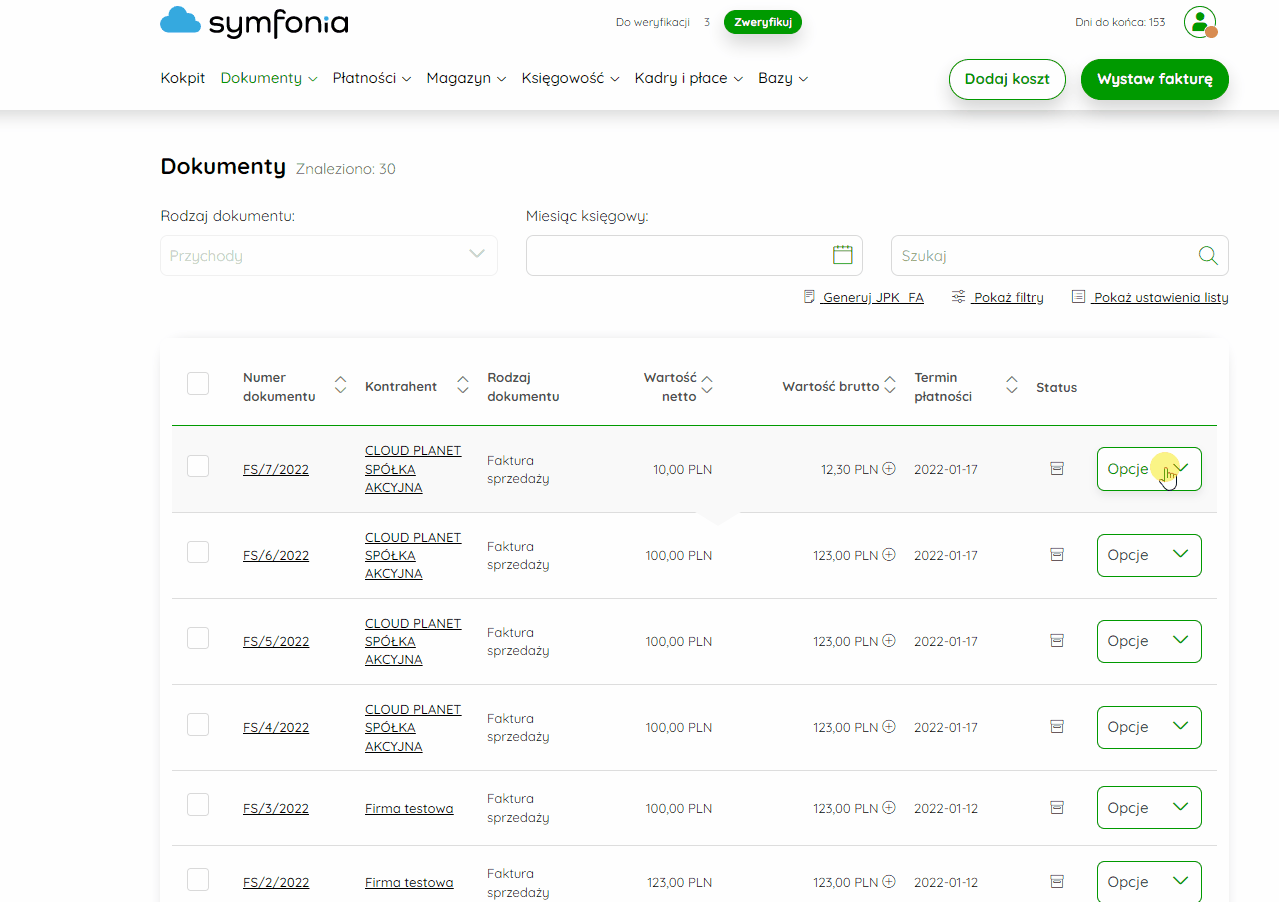Click the Symfonia cloud logo
This screenshot has width=1279, height=902.
pos(254,21)
